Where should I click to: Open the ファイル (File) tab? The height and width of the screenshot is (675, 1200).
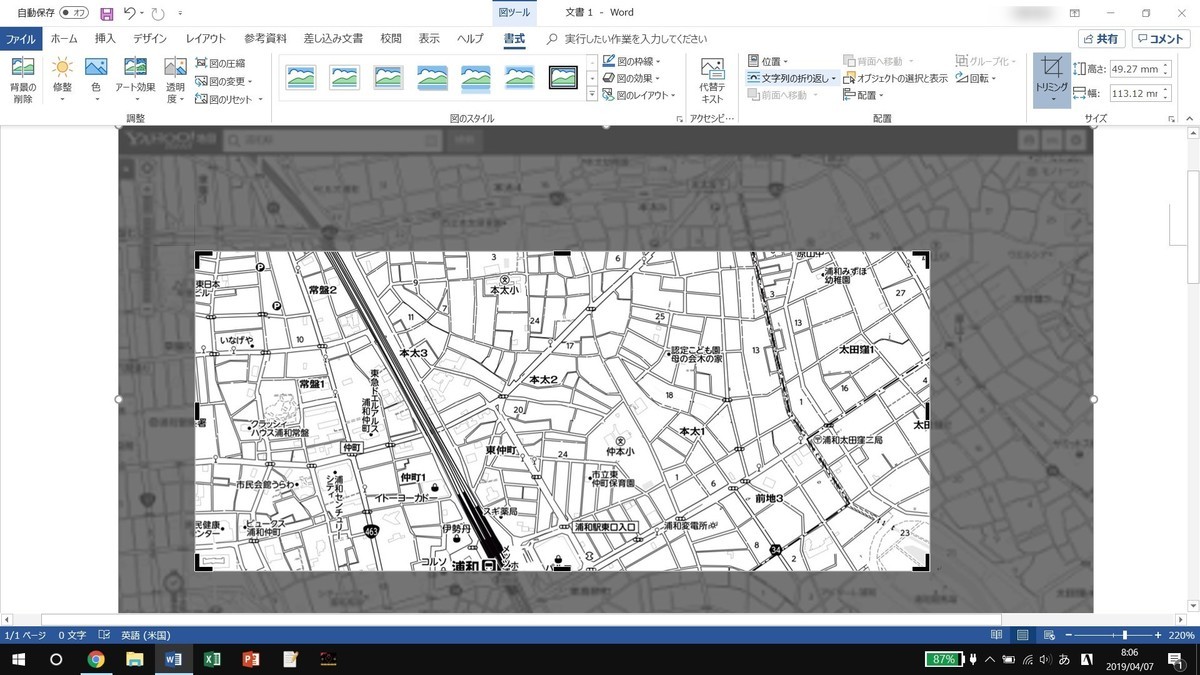[20, 39]
